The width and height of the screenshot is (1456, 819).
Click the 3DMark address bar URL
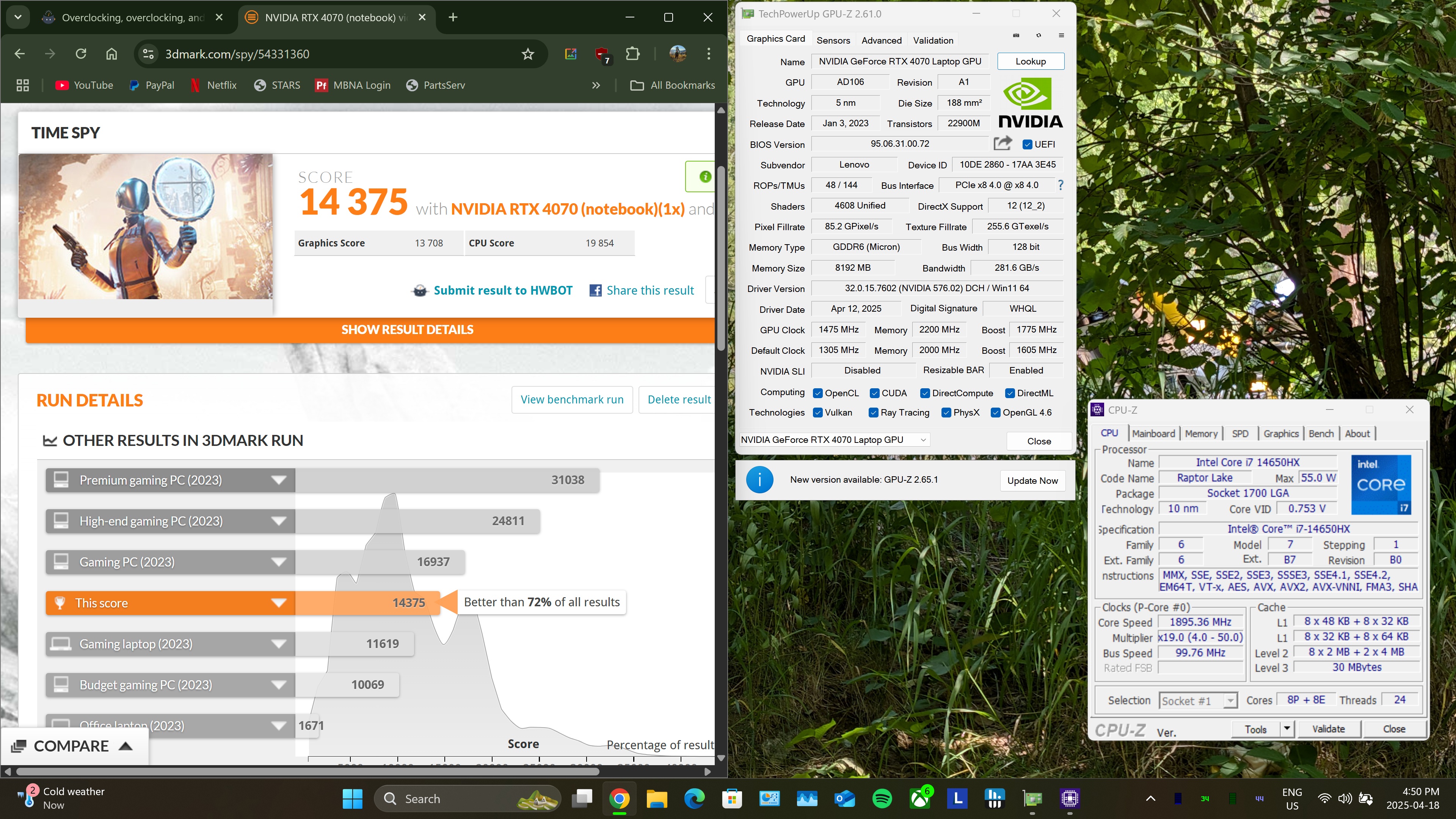237,54
